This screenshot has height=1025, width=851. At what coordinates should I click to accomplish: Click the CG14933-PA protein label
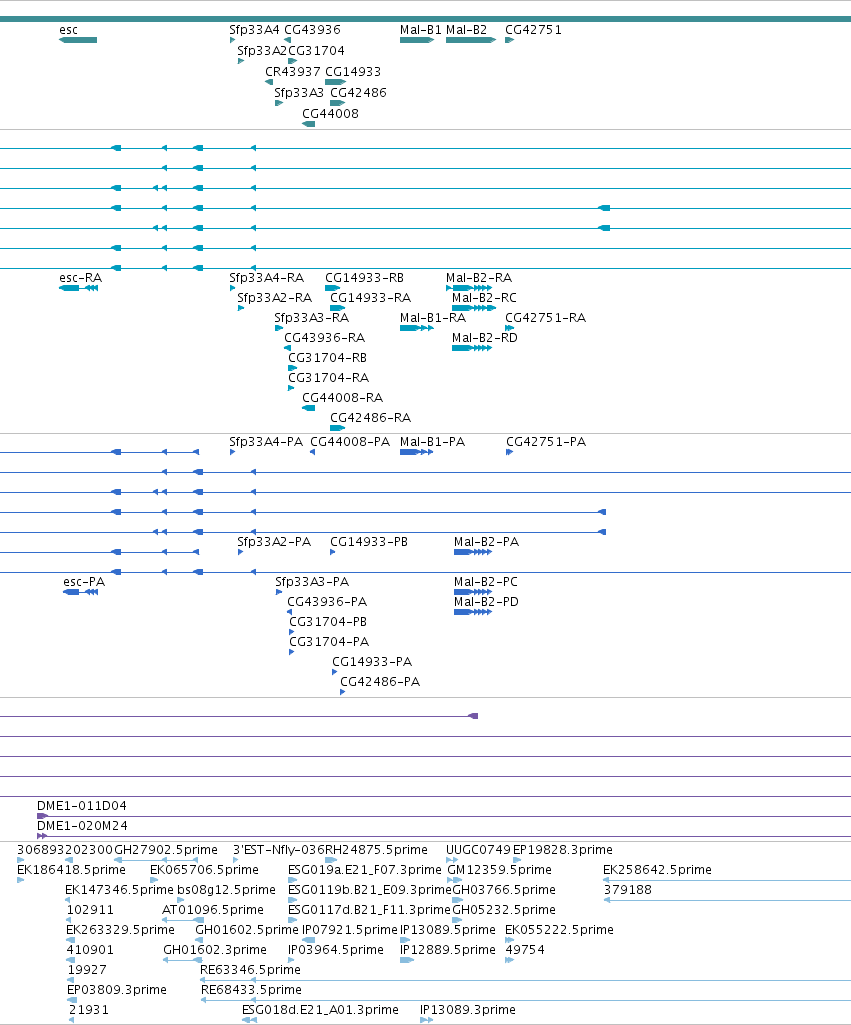[x=372, y=662]
